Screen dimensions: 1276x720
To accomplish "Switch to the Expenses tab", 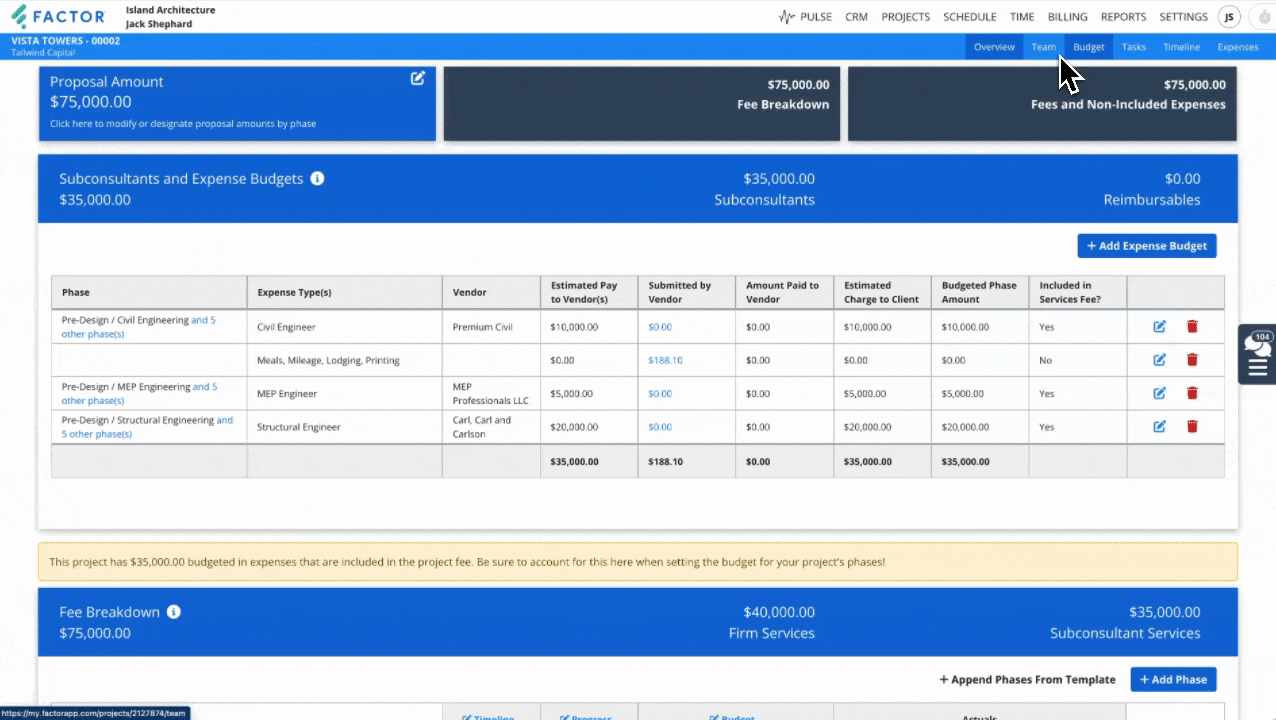I will click(1238, 46).
